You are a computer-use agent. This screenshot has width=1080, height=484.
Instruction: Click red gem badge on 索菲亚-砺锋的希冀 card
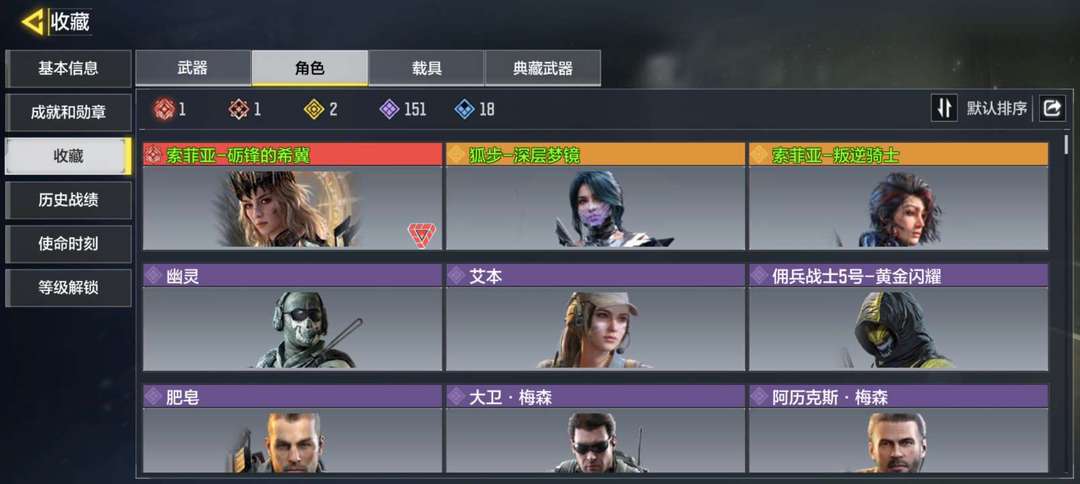tap(420, 235)
